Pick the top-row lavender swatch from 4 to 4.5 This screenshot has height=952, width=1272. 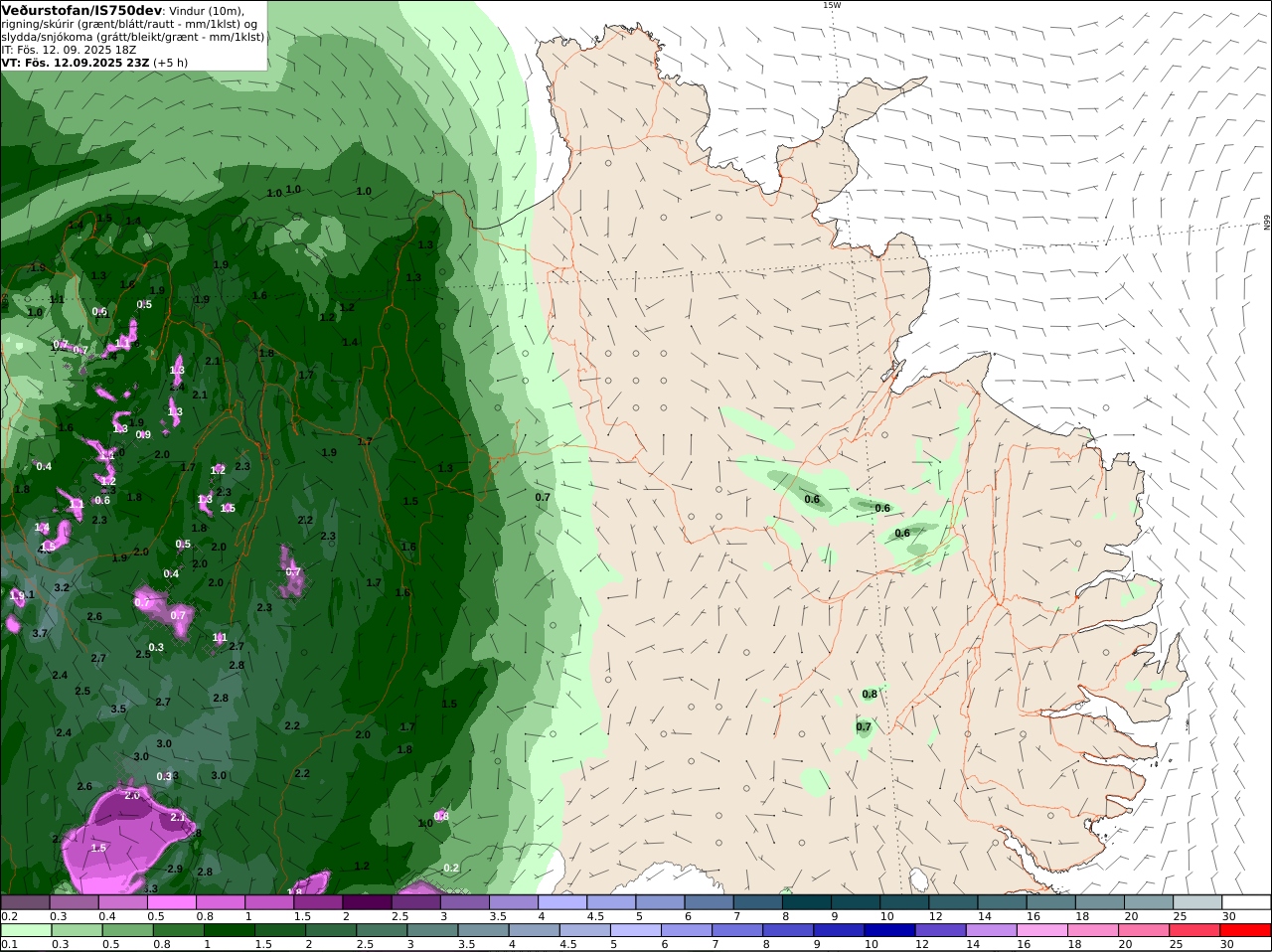tap(562, 902)
